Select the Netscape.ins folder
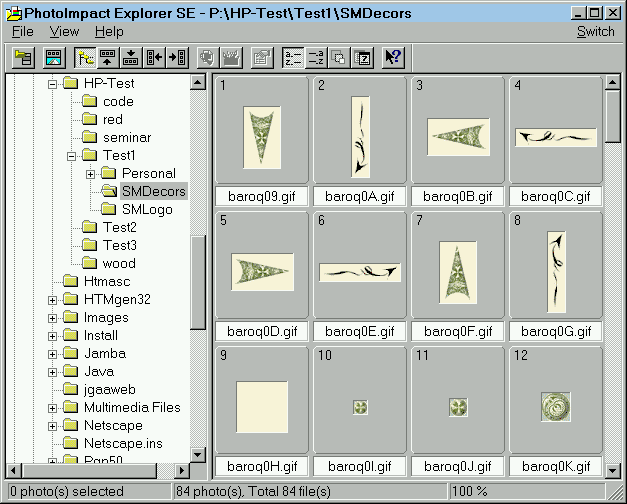 point(123,443)
